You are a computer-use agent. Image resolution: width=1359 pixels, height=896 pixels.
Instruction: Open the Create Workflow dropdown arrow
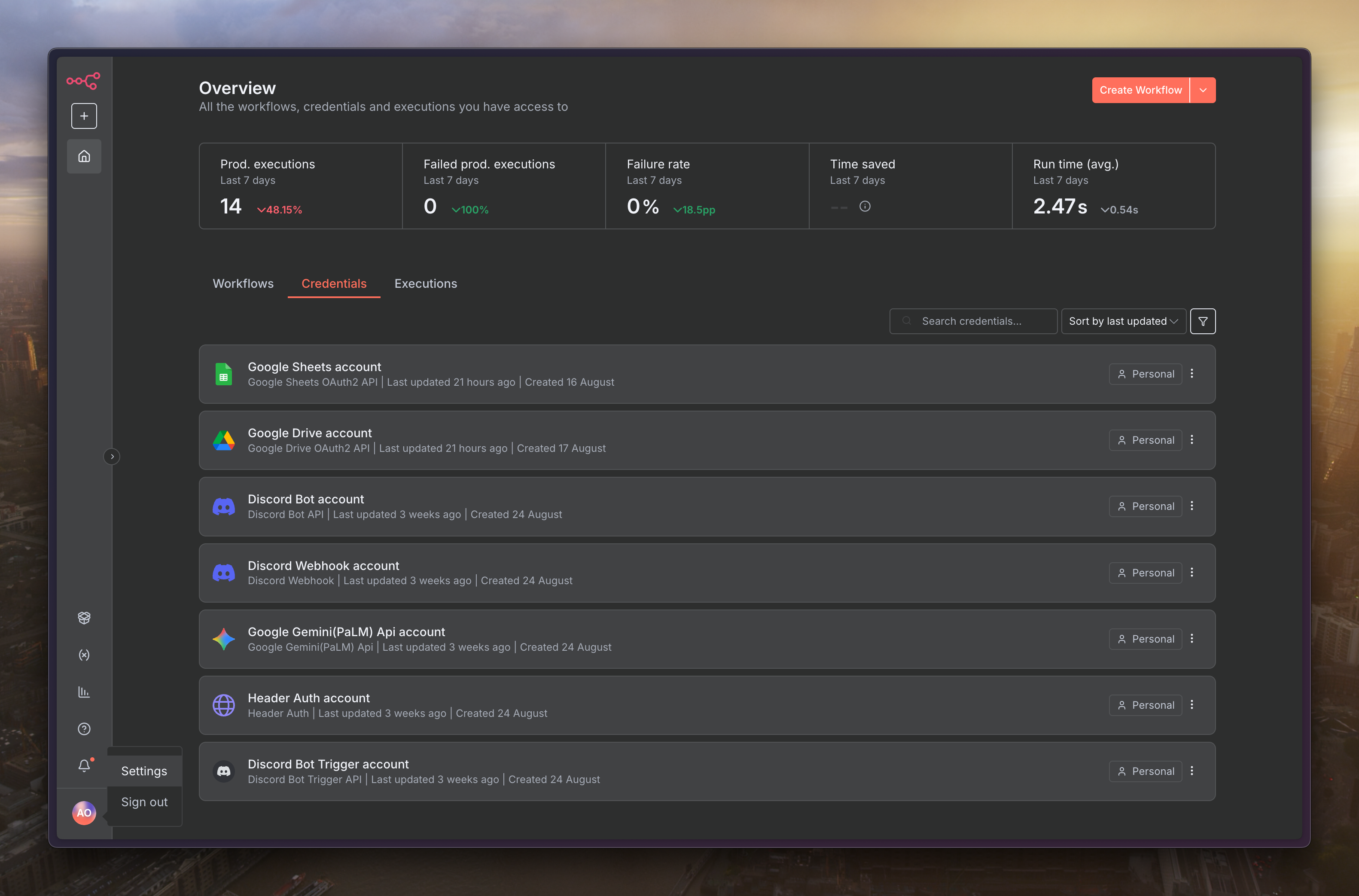(1203, 90)
